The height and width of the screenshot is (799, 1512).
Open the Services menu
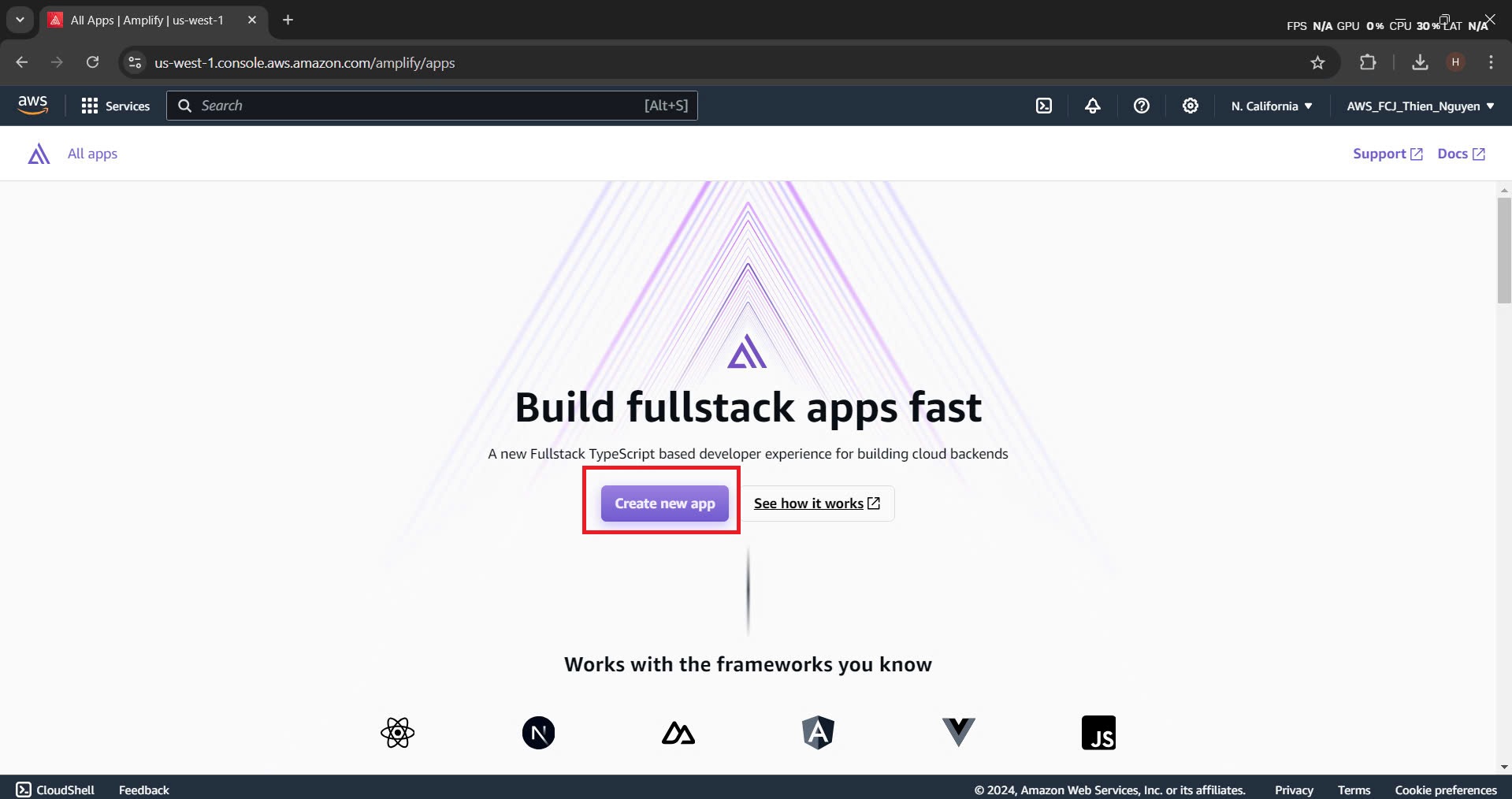click(115, 105)
